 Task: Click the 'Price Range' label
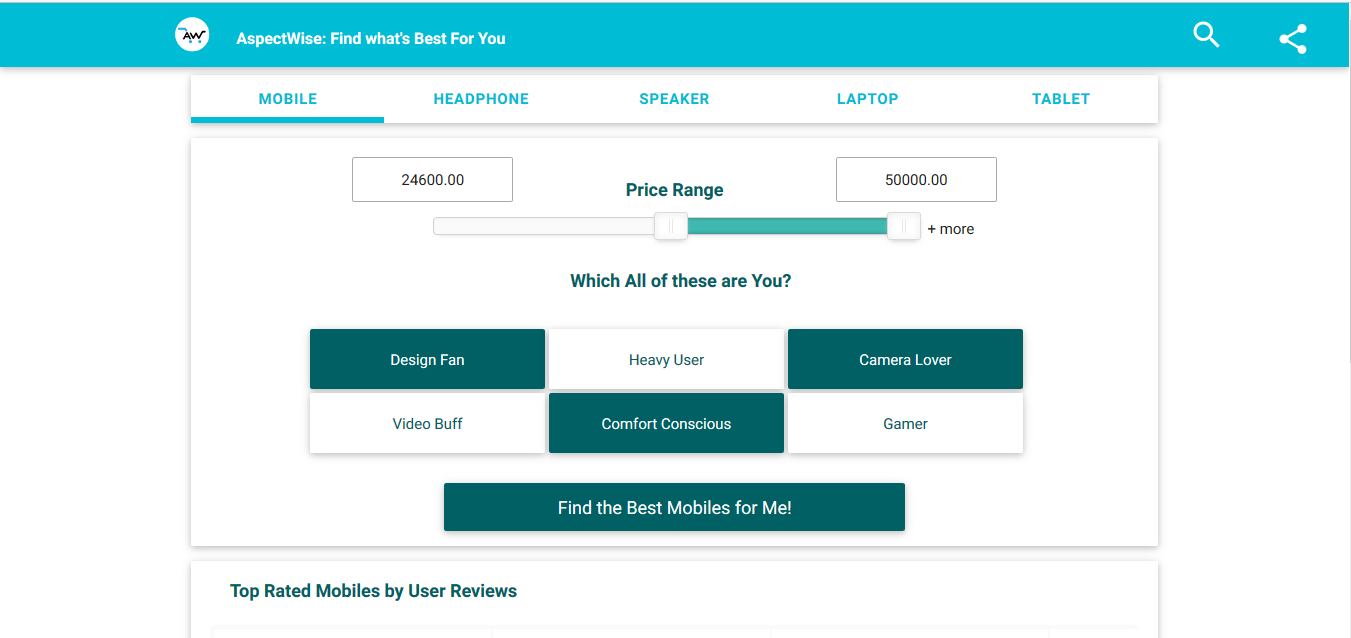[674, 190]
